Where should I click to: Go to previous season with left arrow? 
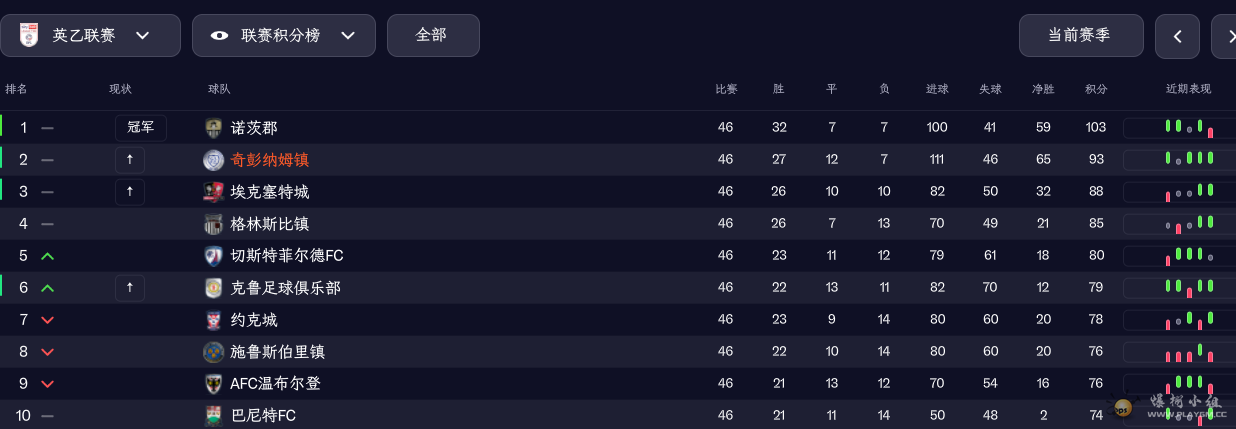click(1177, 37)
